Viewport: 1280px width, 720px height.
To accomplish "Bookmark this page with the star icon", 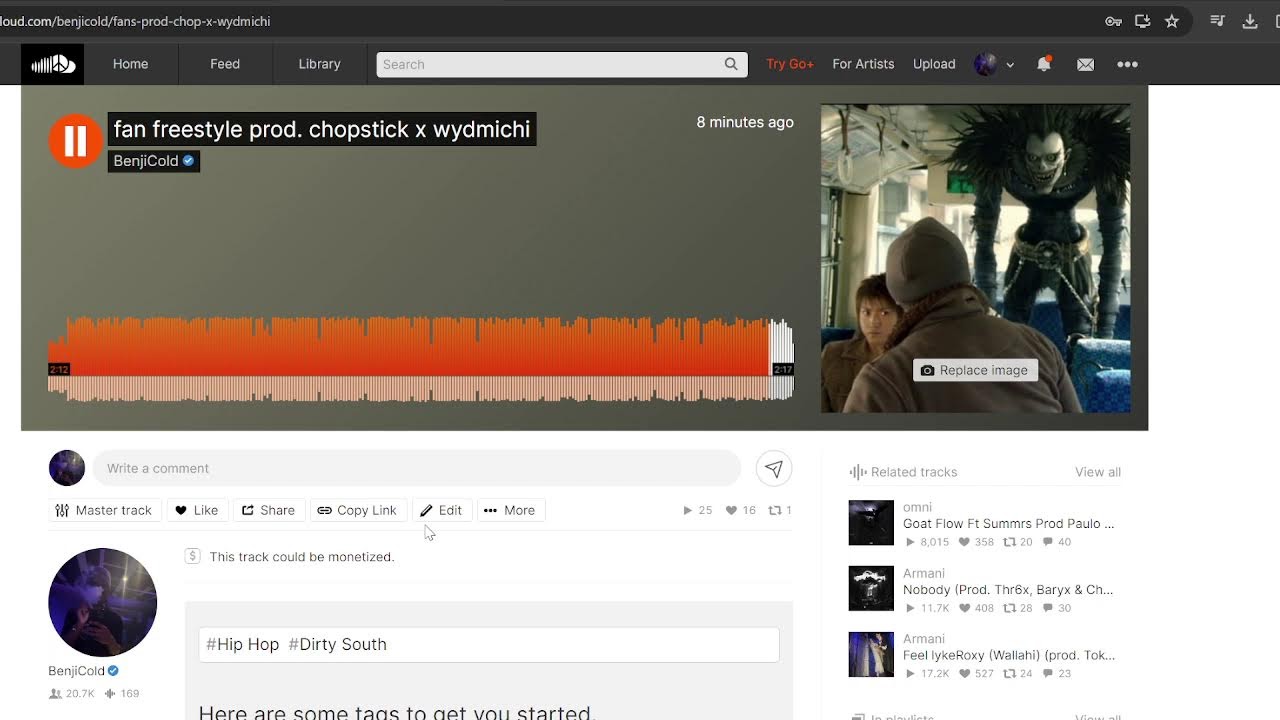I will coord(1172,21).
